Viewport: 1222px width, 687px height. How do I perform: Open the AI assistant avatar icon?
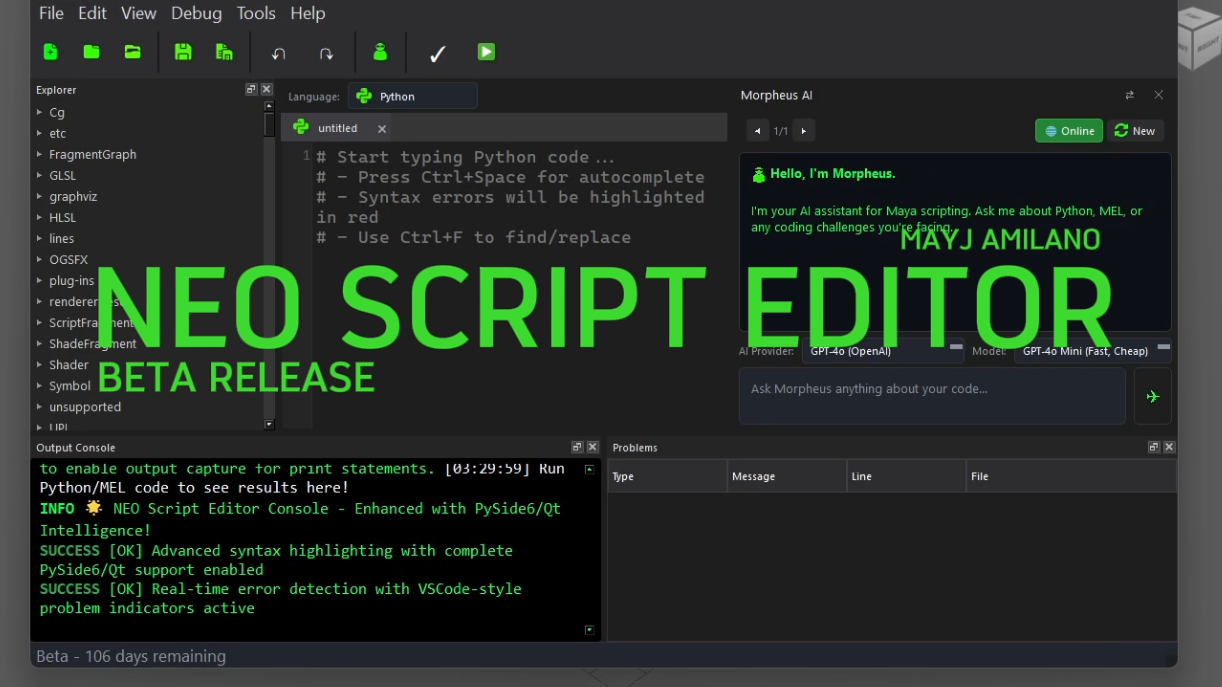(380, 51)
